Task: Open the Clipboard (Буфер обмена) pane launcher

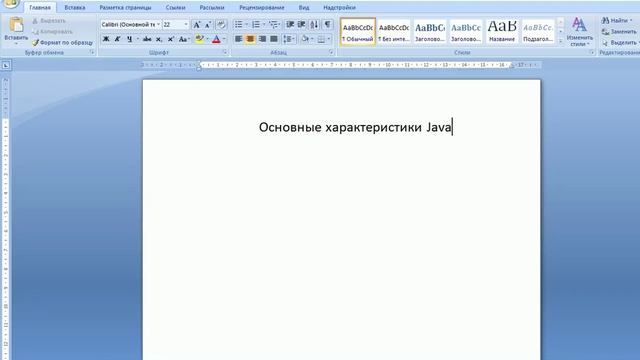Action: [x=92, y=53]
